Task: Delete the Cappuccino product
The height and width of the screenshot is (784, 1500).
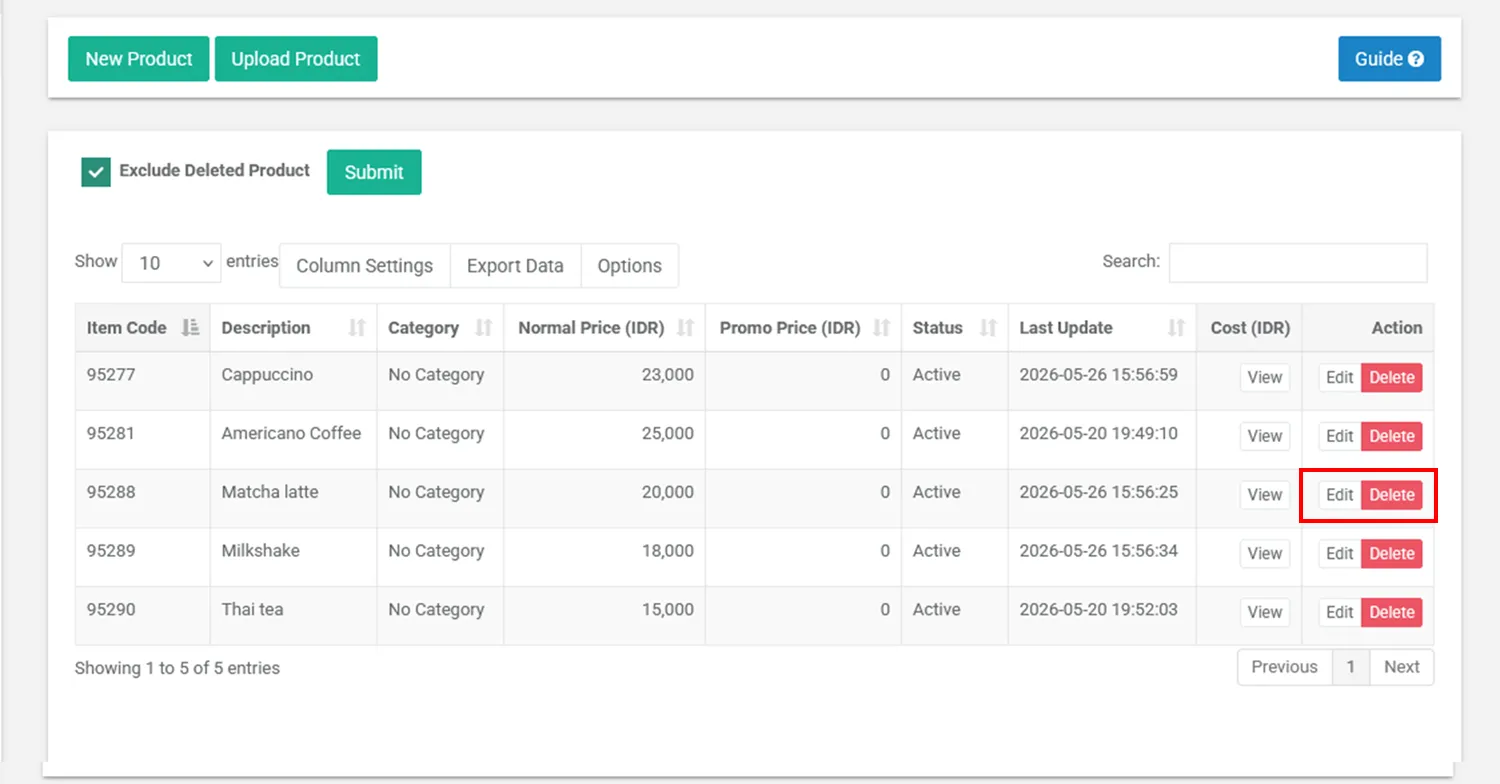Action: click(1392, 378)
